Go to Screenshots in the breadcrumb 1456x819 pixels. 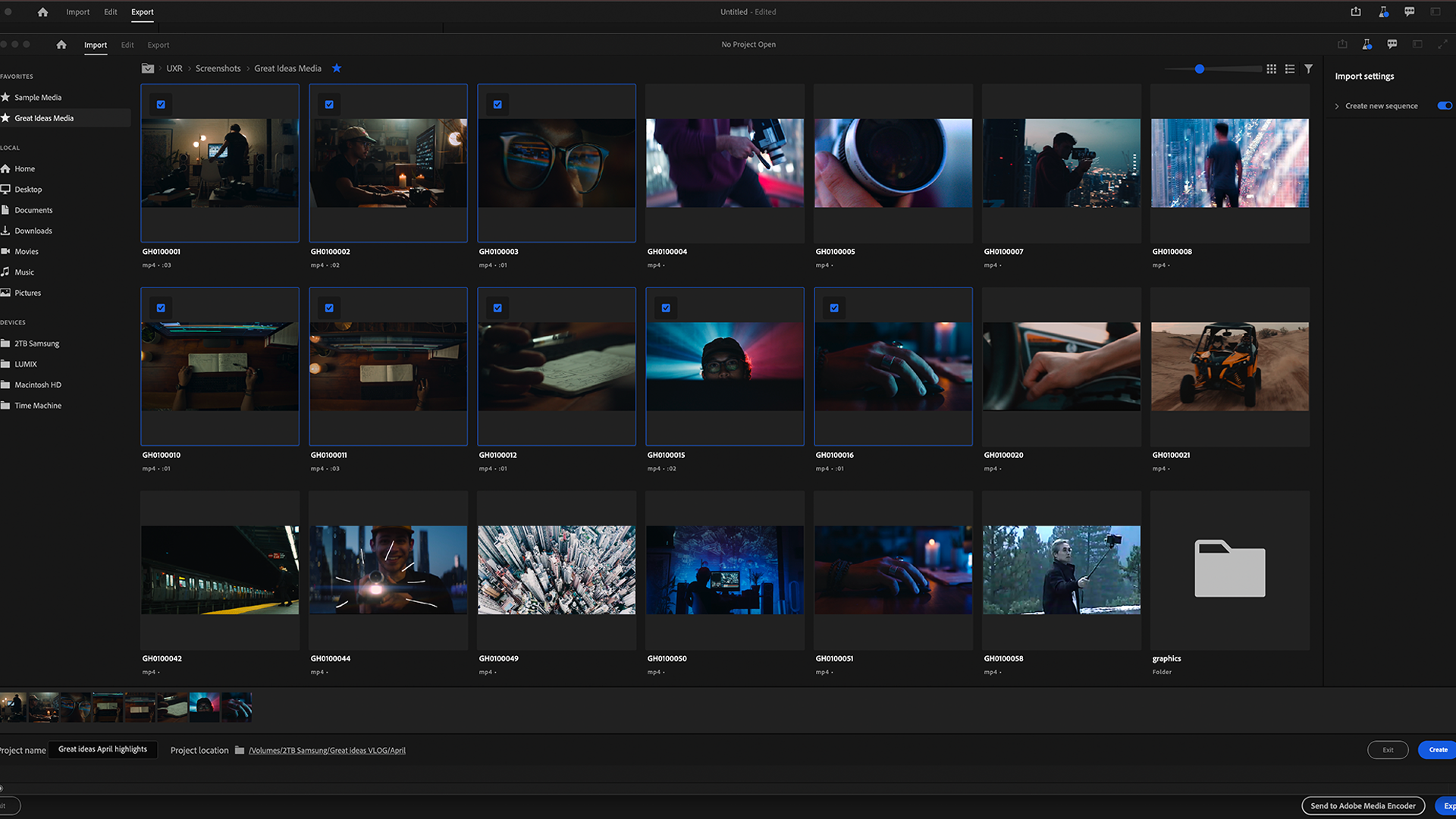click(218, 68)
